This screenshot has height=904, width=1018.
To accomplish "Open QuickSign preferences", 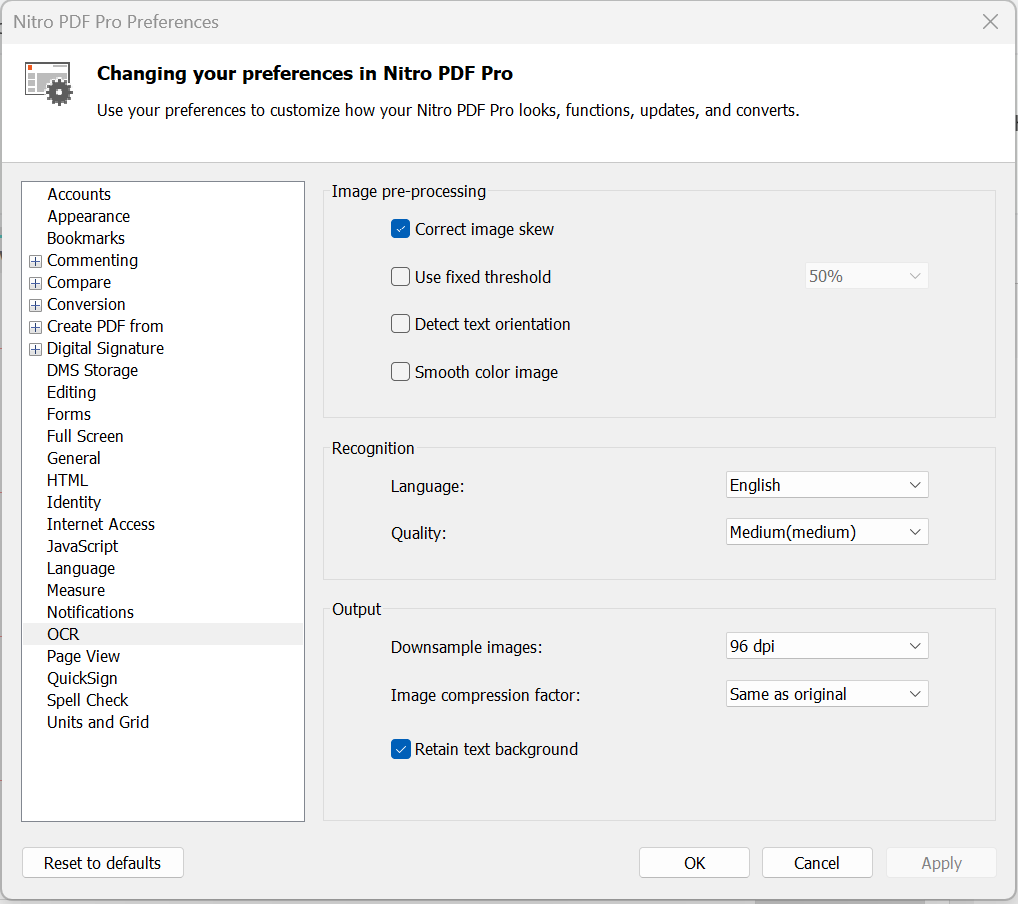I will (82, 679).
